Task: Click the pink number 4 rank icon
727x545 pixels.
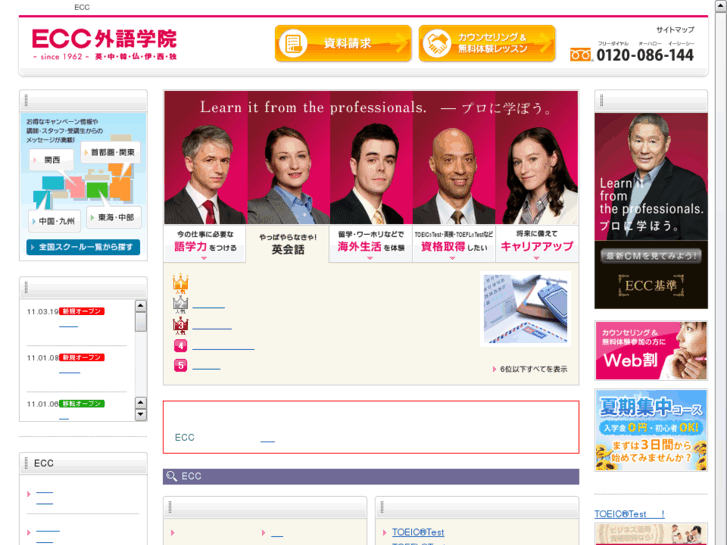Action: 180,346
